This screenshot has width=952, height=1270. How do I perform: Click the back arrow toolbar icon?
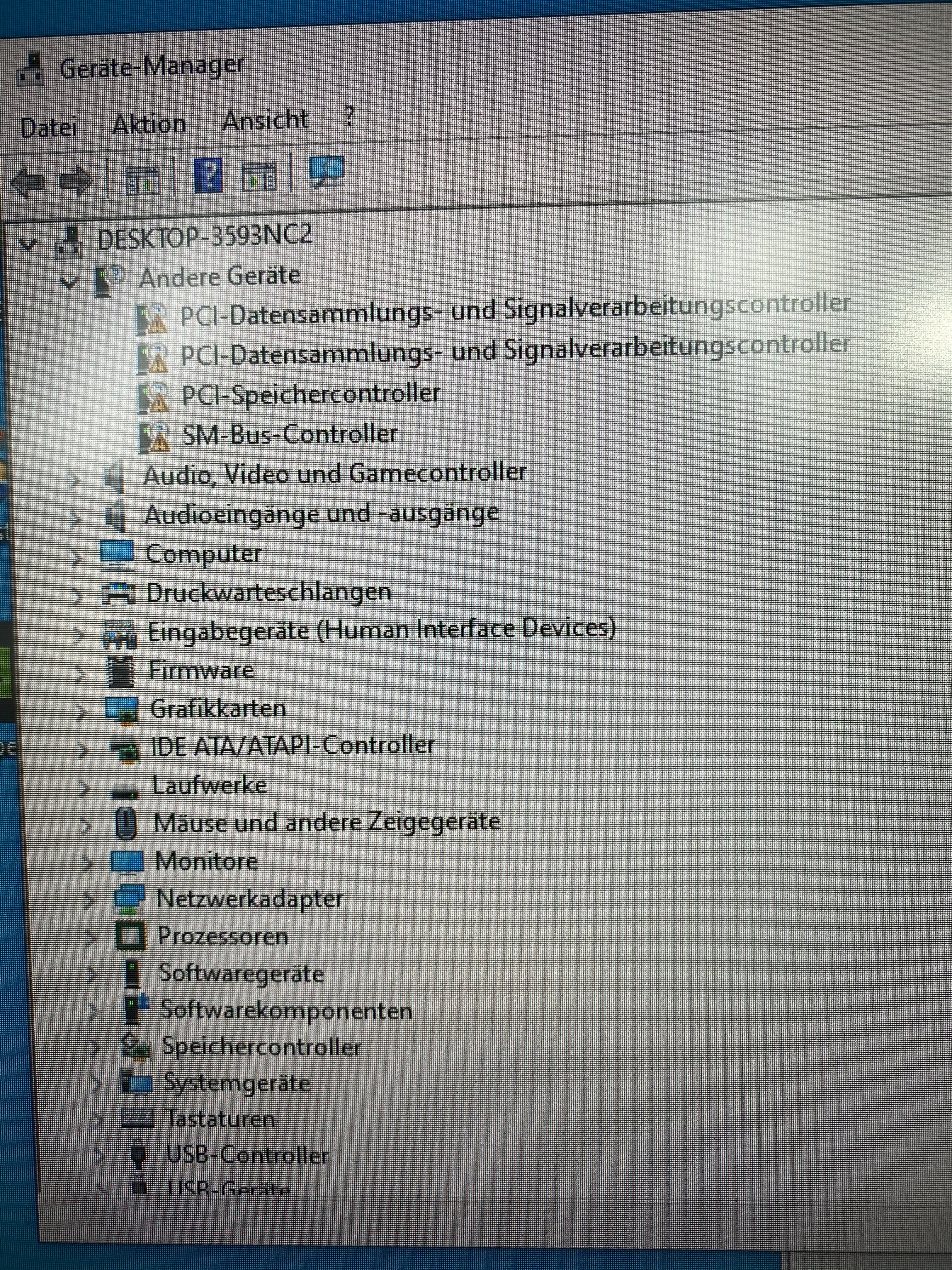click(27, 182)
